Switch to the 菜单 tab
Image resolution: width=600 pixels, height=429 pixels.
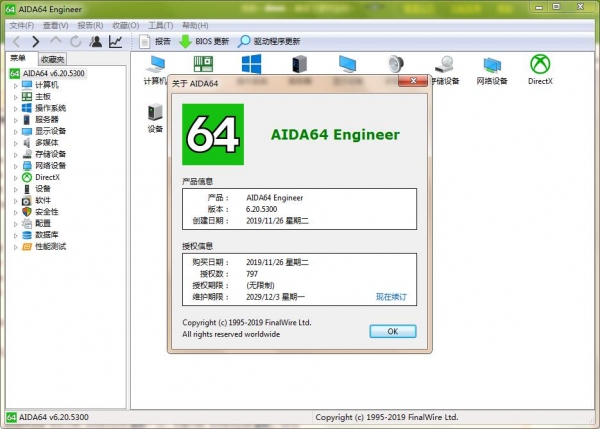coord(18,58)
